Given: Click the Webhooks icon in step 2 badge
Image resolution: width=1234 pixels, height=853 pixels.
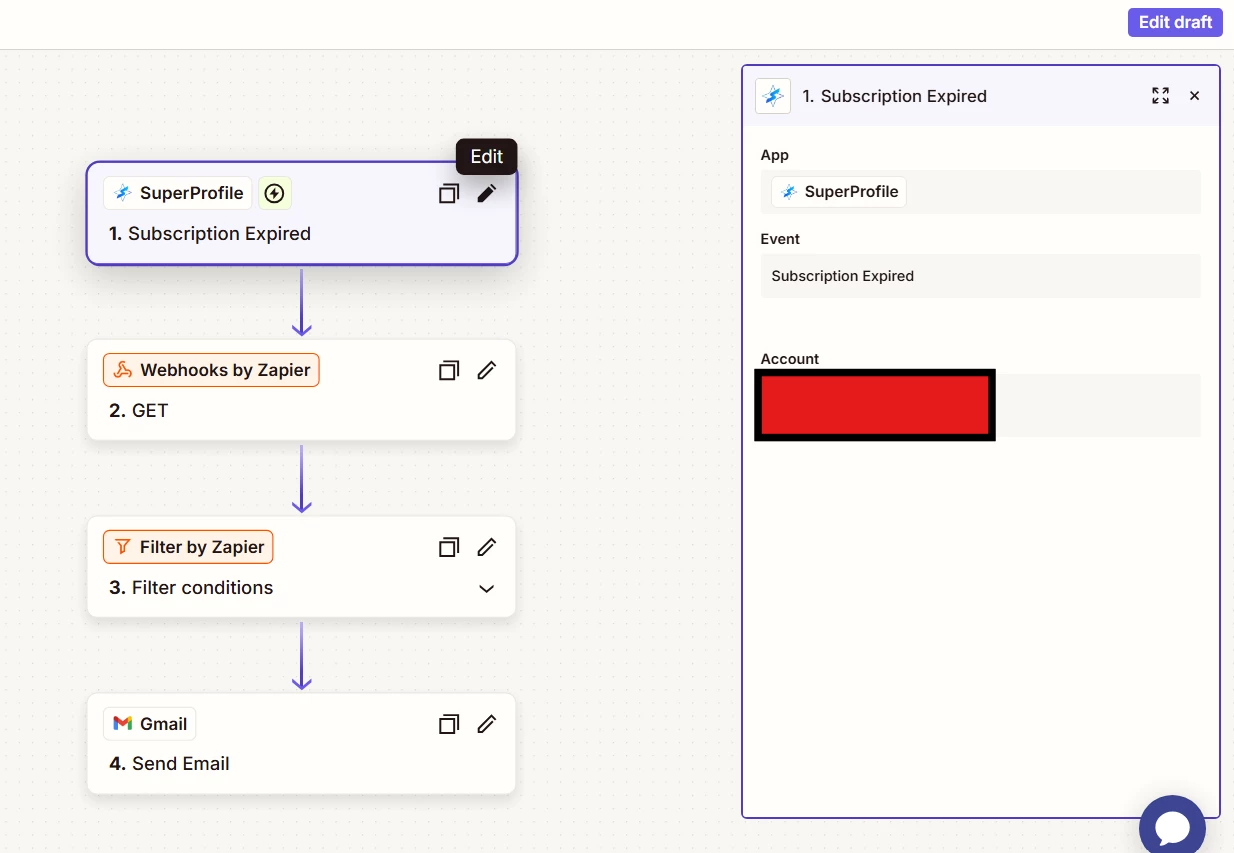Looking at the screenshot, I should pyautogui.click(x=123, y=370).
